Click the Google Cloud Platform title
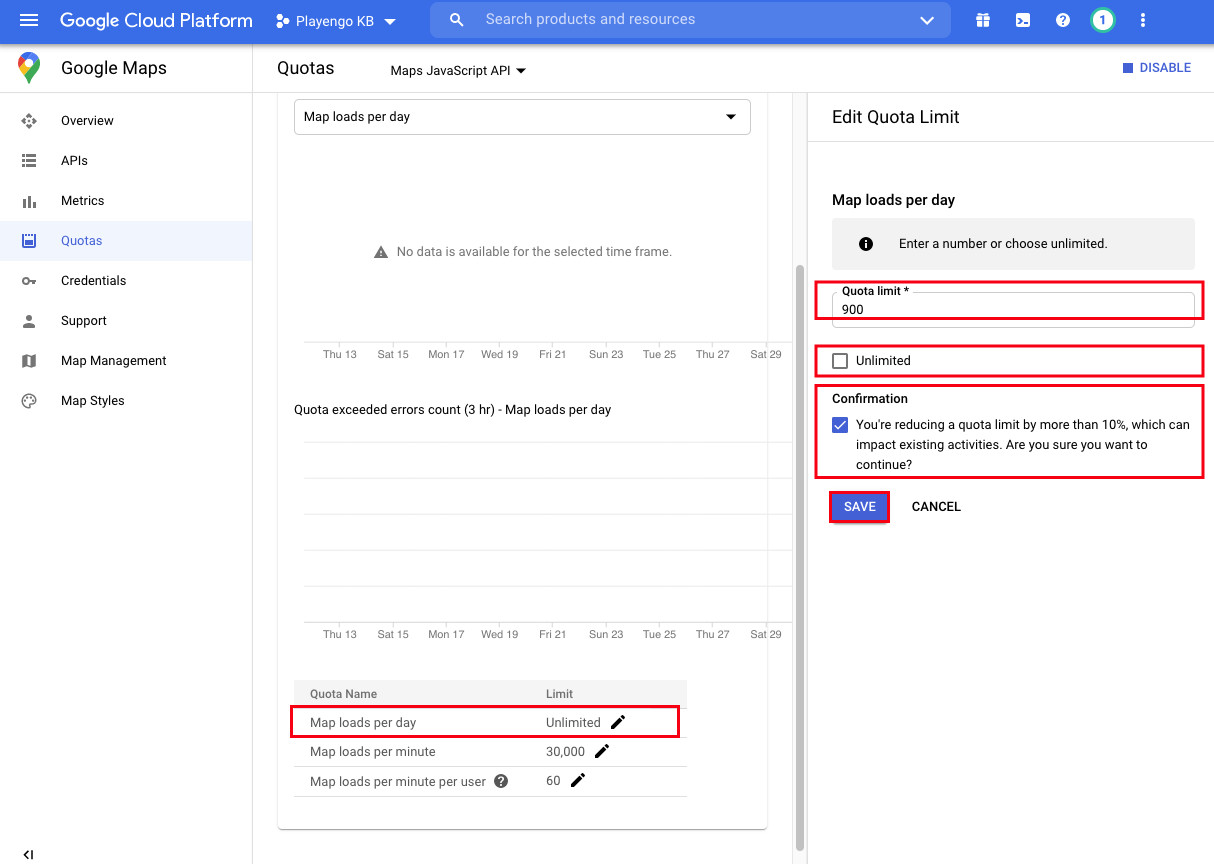The image size is (1214, 864). coord(156,20)
